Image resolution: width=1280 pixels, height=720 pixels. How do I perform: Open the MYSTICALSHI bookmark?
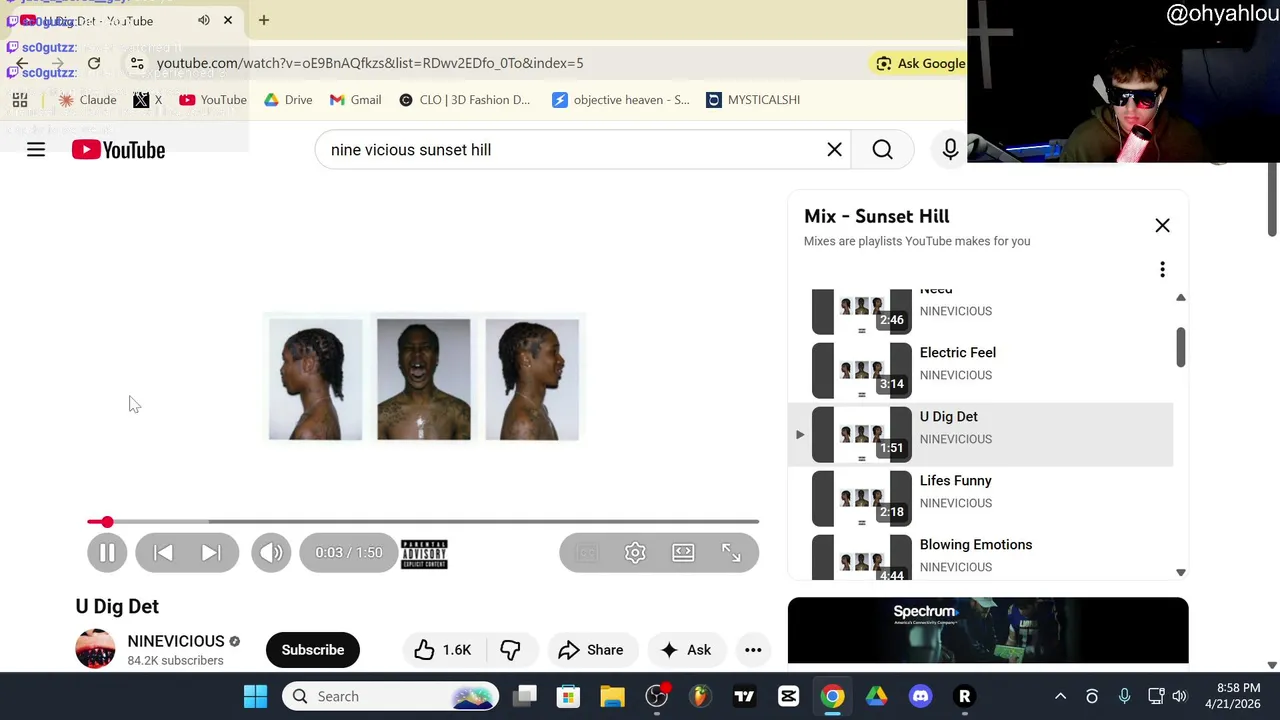753,100
